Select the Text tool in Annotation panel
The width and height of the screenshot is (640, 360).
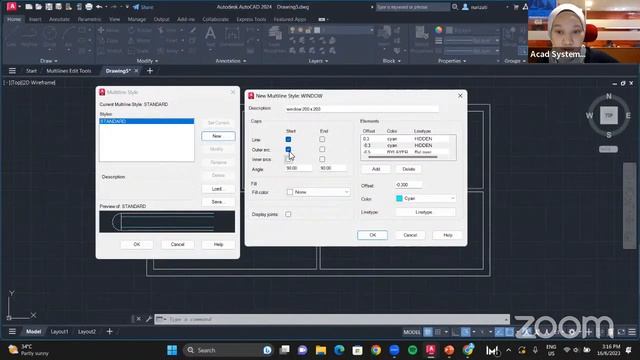coord(210,36)
